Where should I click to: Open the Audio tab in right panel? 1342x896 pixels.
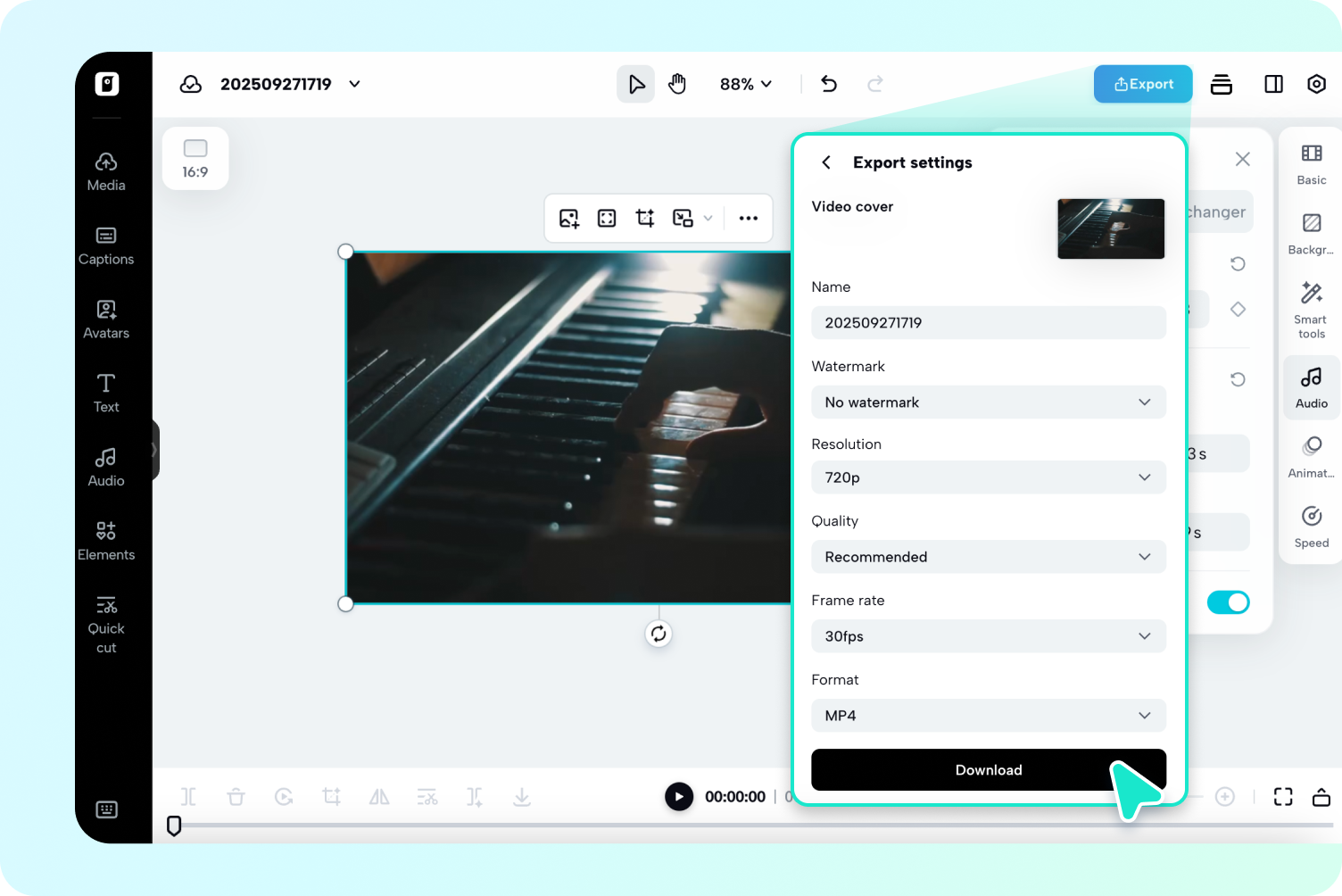point(1312,388)
